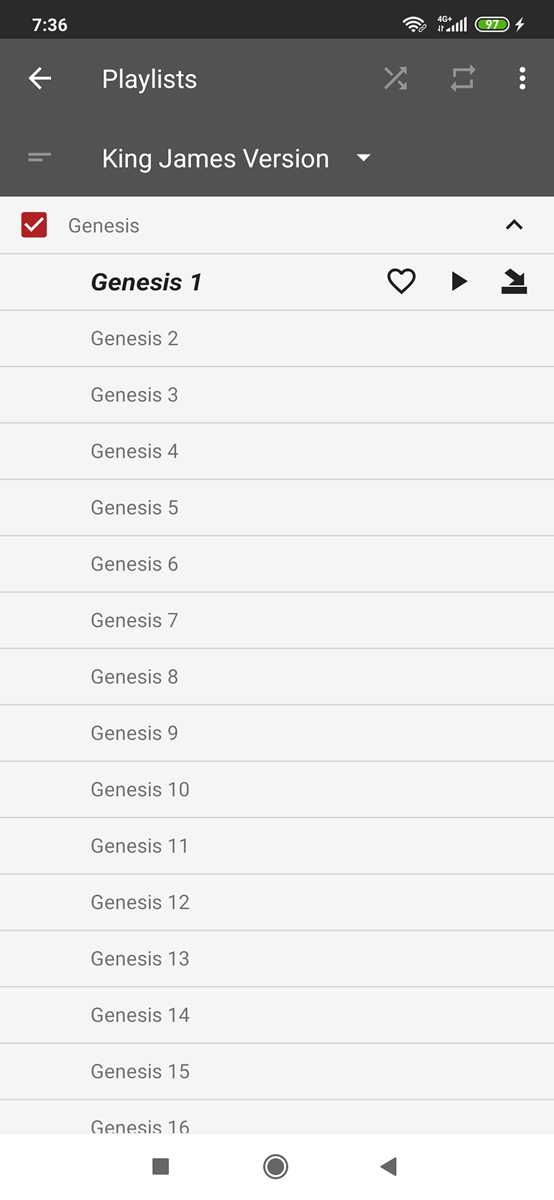Select Genesis 2 chapter

pyautogui.click(x=277, y=338)
